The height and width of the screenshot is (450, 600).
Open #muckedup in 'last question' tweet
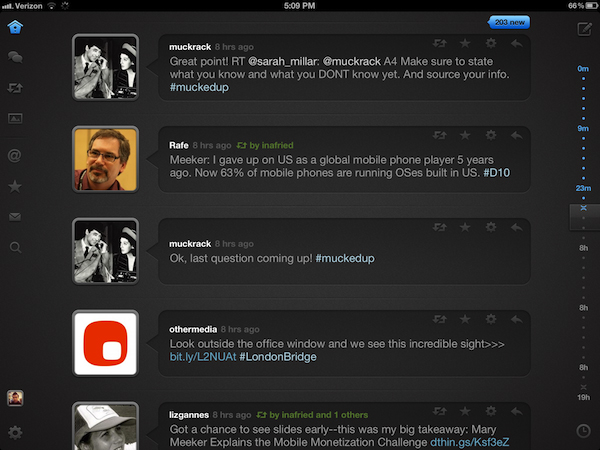(345, 258)
